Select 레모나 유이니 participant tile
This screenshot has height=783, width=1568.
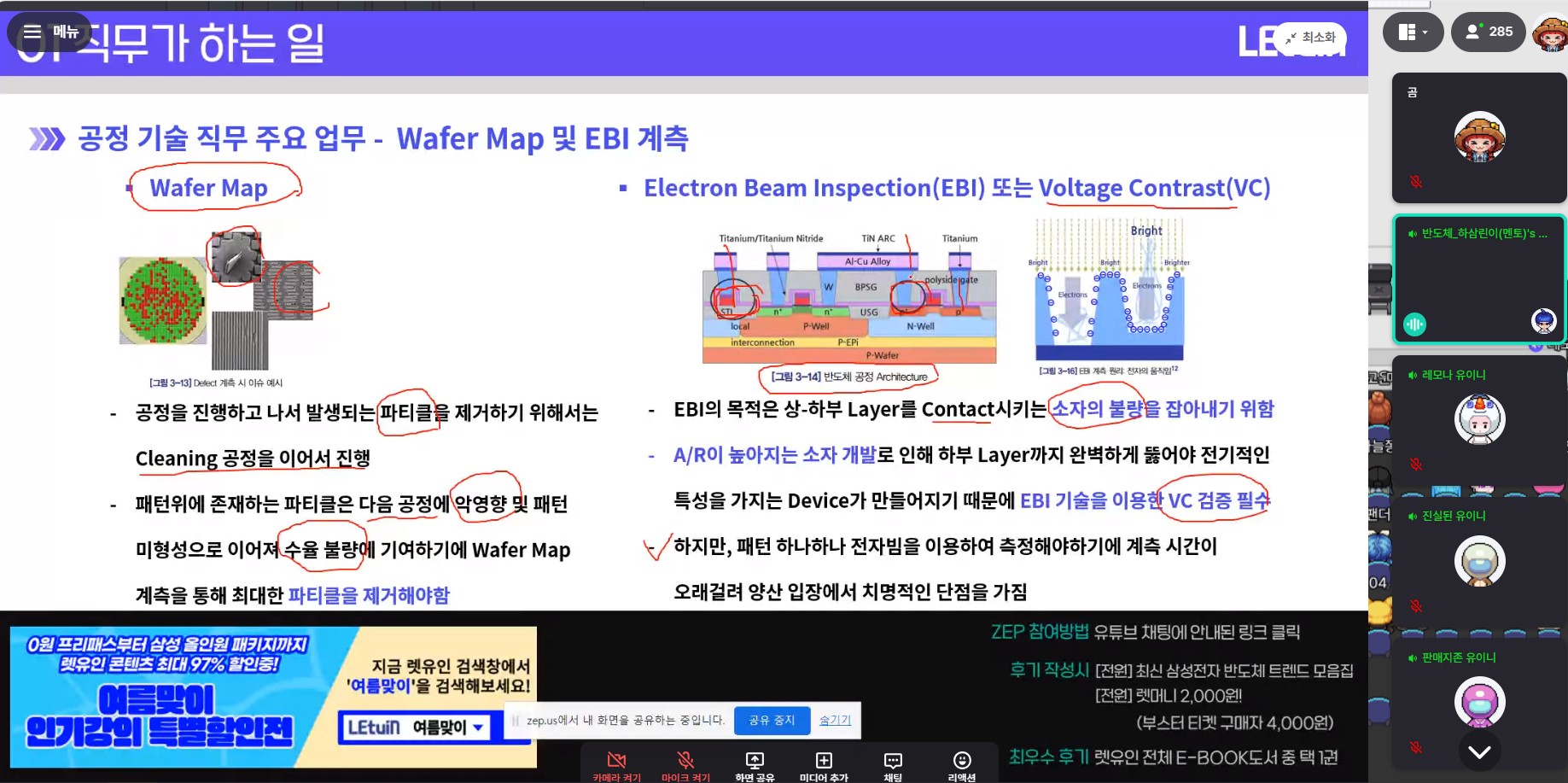(x=1479, y=418)
